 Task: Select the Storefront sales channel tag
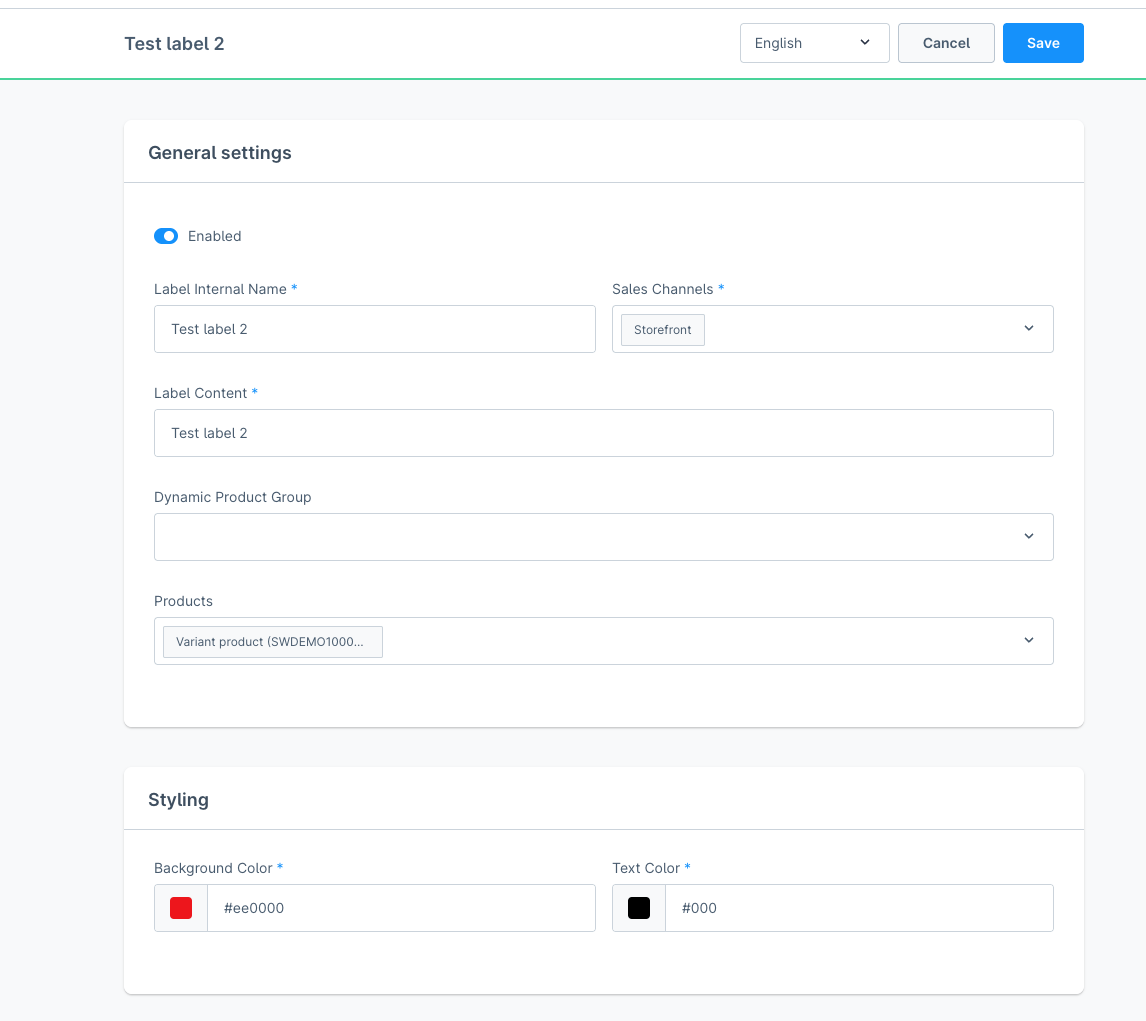pyautogui.click(x=662, y=330)
